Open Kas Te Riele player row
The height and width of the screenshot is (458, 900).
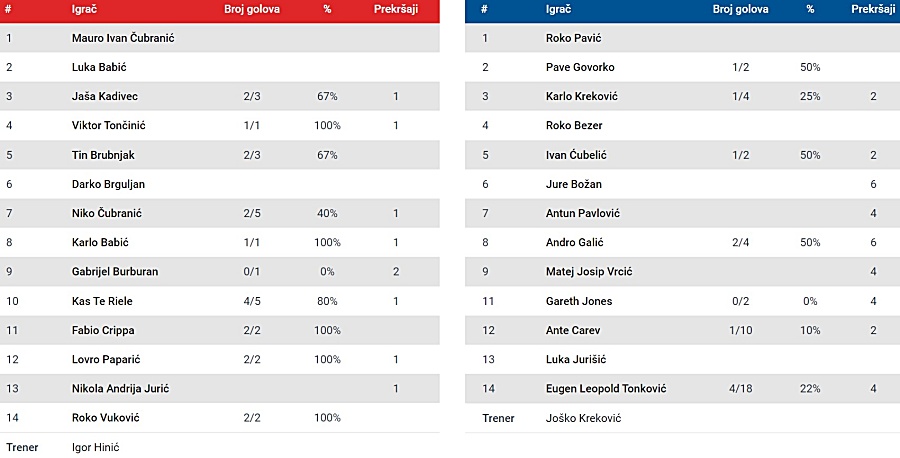click(x=220, y=301)
